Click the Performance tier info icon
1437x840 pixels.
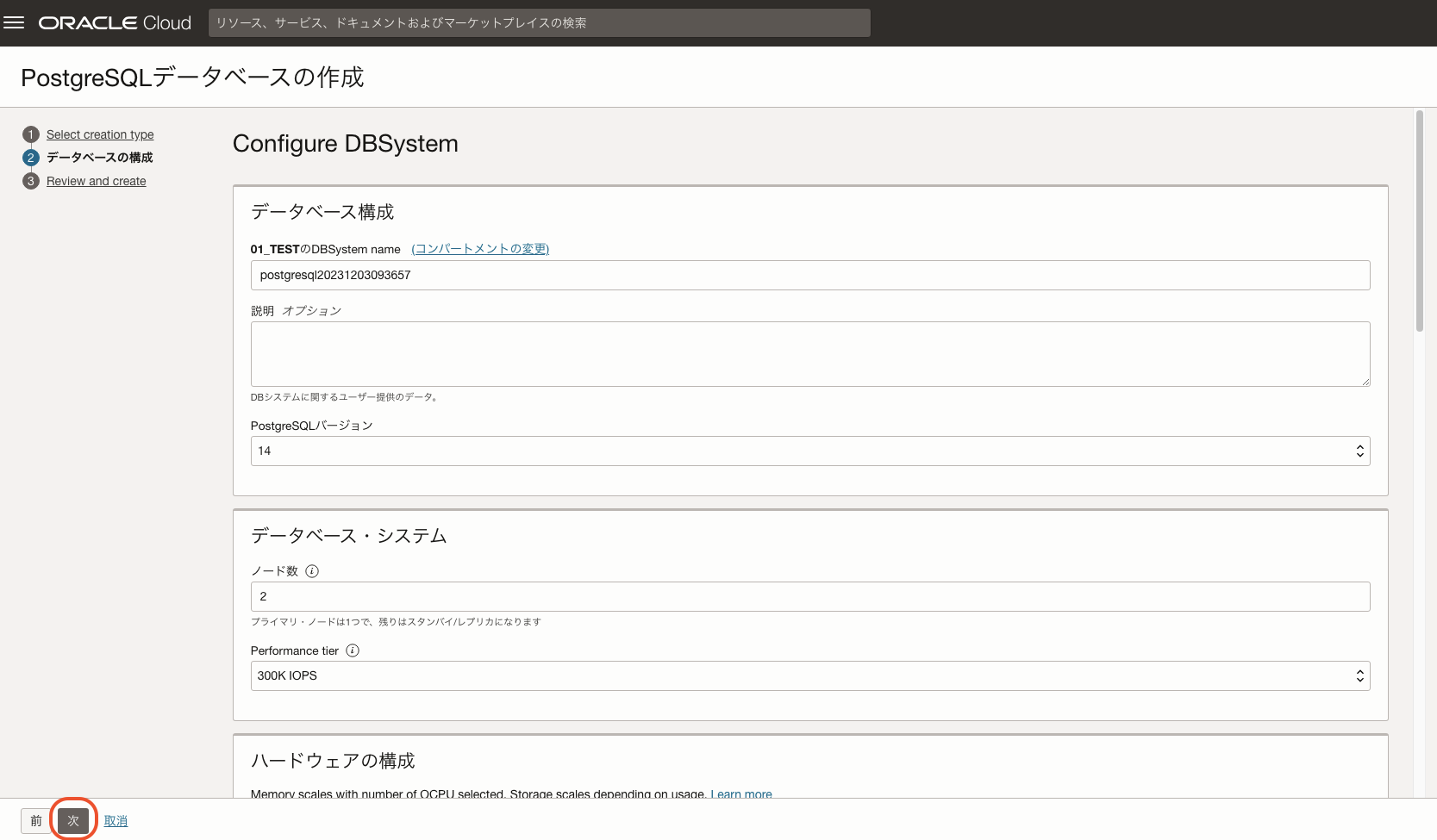click(353, 650)
